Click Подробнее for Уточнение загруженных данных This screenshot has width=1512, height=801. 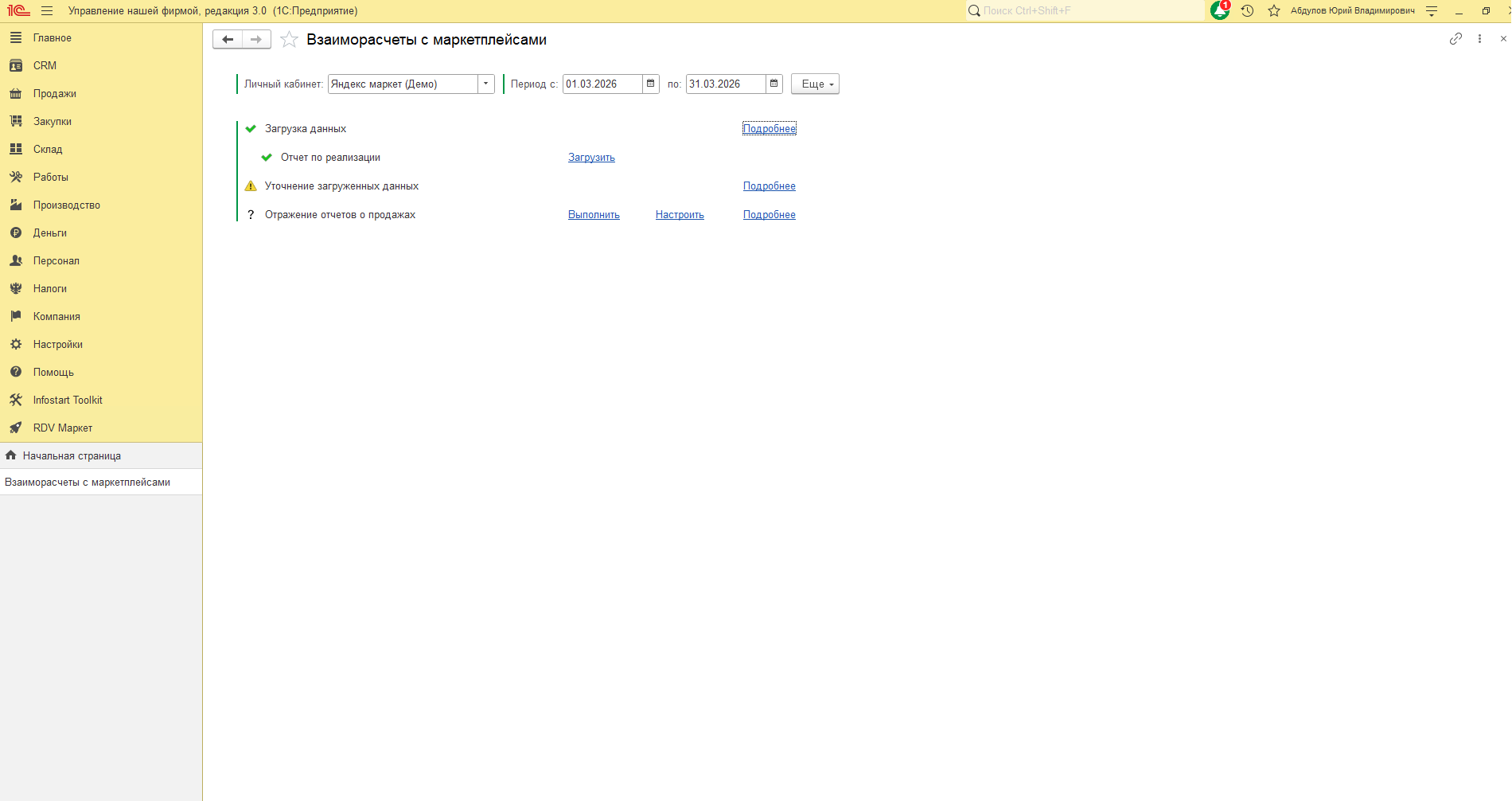[770, 186]
